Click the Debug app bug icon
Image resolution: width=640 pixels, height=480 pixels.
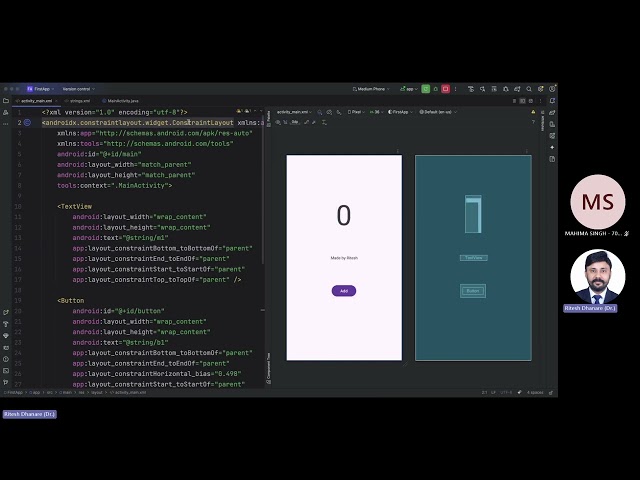pyautogui.click(x=436, y=89)
